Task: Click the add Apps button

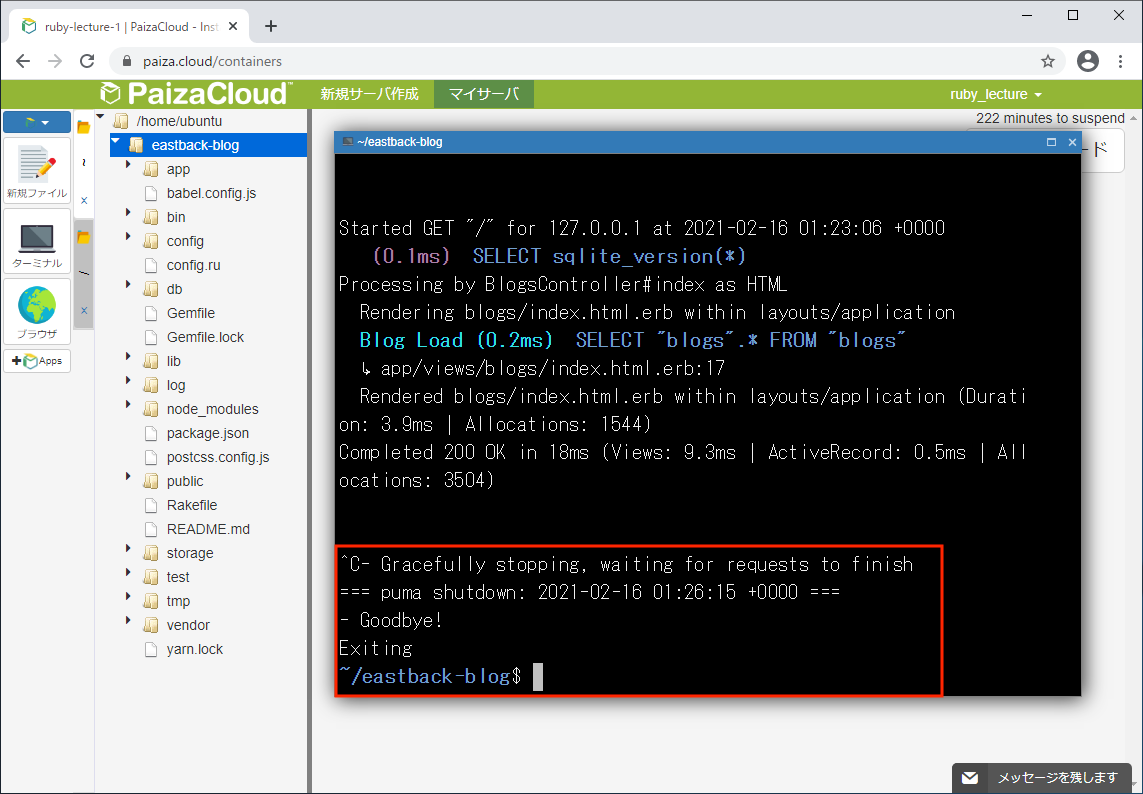Action: click(37, 361)
